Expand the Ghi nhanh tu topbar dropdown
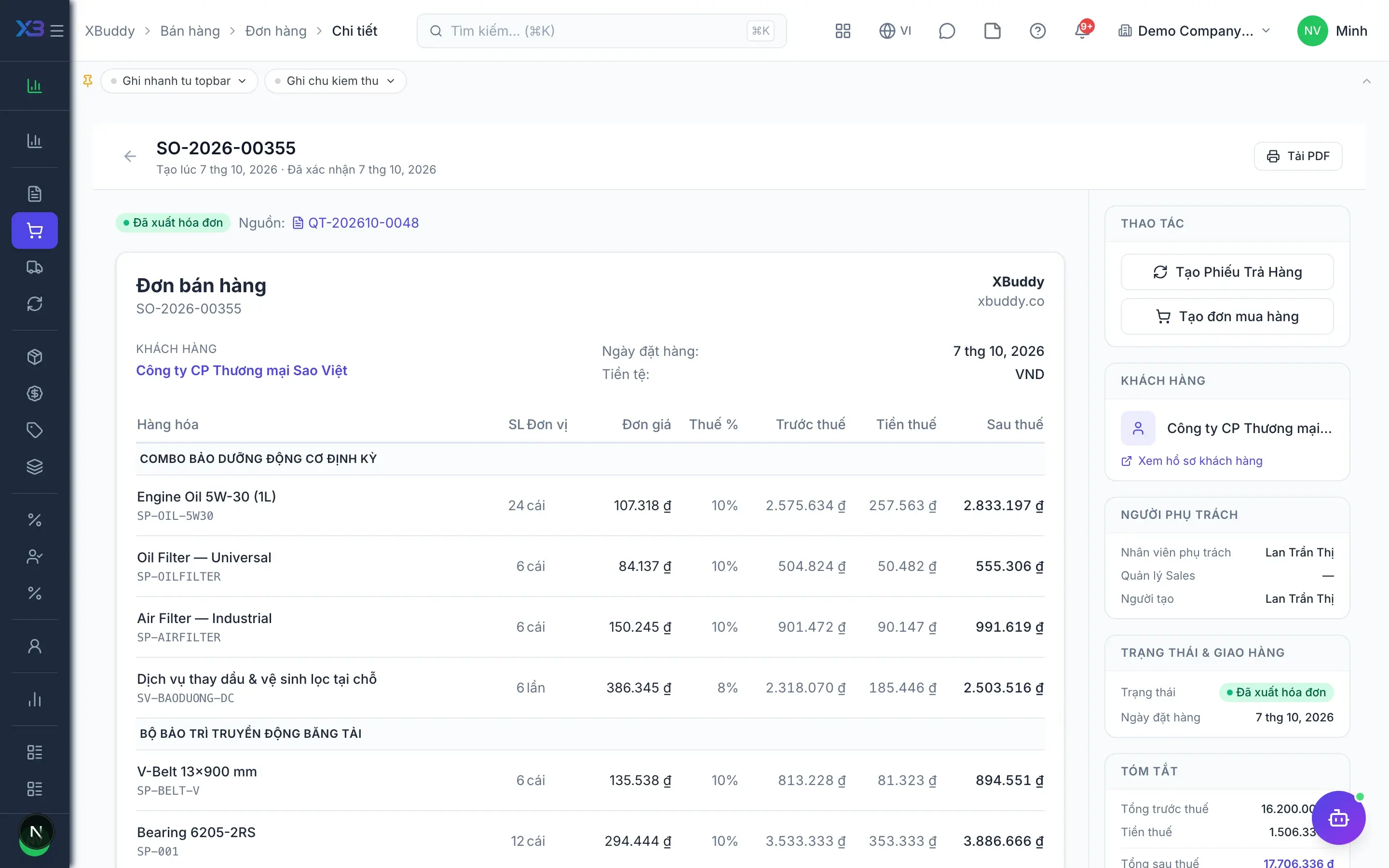Screen dimensions: 1389x868 pyautogui.click(x=179, y=81)
